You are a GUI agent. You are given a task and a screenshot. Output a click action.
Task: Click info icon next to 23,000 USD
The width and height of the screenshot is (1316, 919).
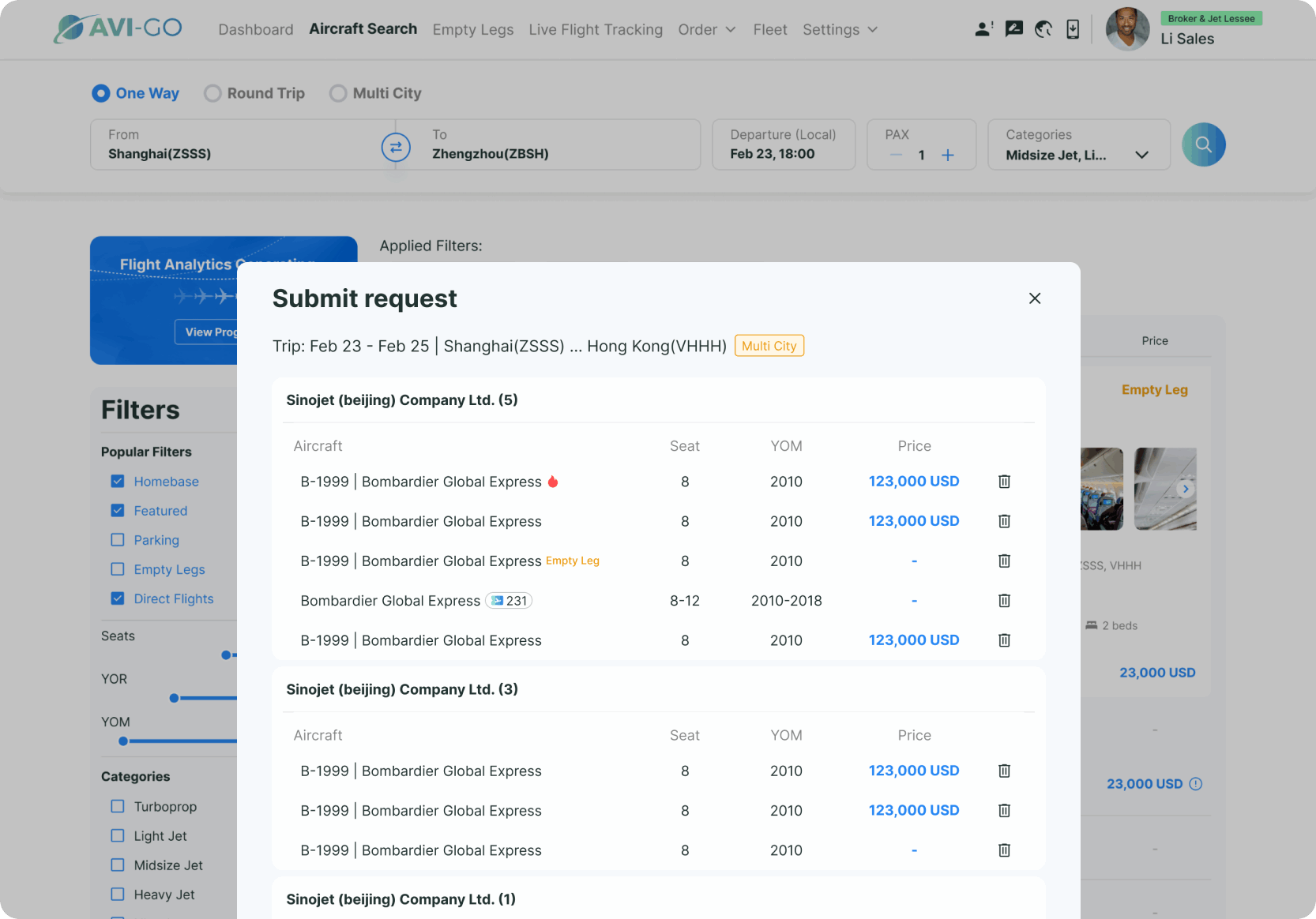tap(1196, 784)
